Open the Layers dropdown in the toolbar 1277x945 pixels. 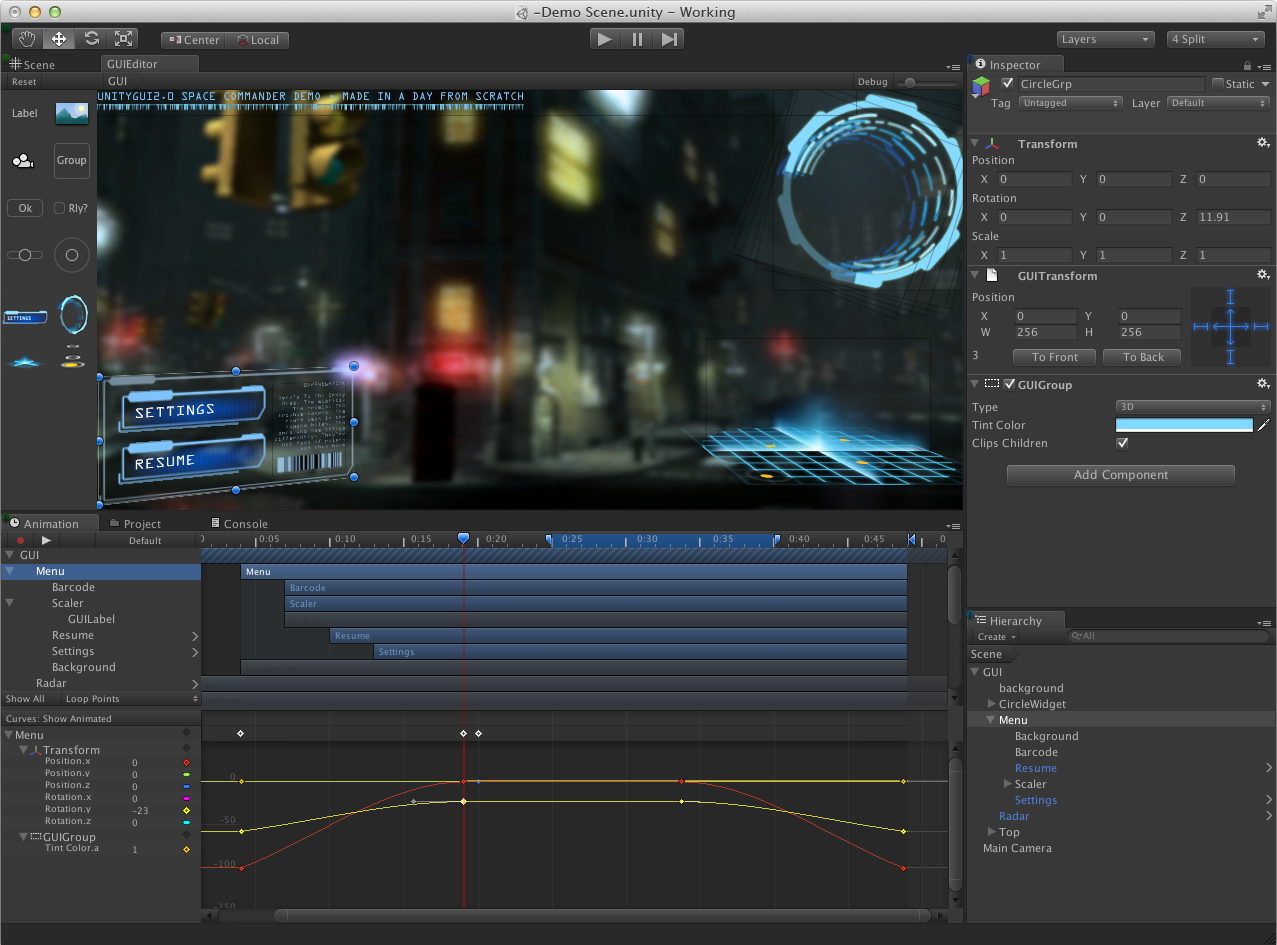coord(1104,39)
